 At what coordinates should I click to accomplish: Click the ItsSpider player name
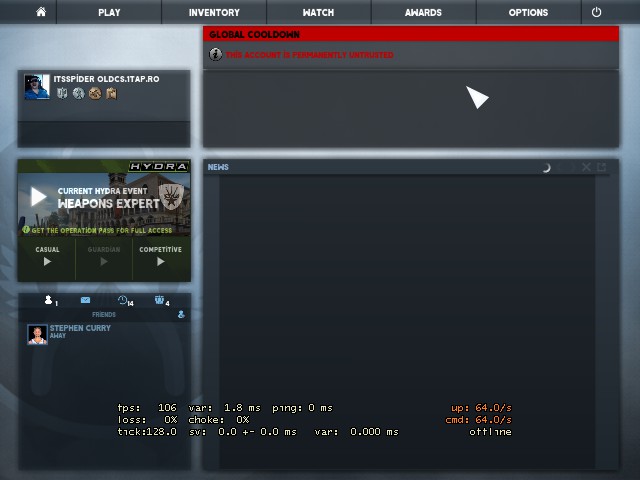pyautogui.click(x=107, y=79)
